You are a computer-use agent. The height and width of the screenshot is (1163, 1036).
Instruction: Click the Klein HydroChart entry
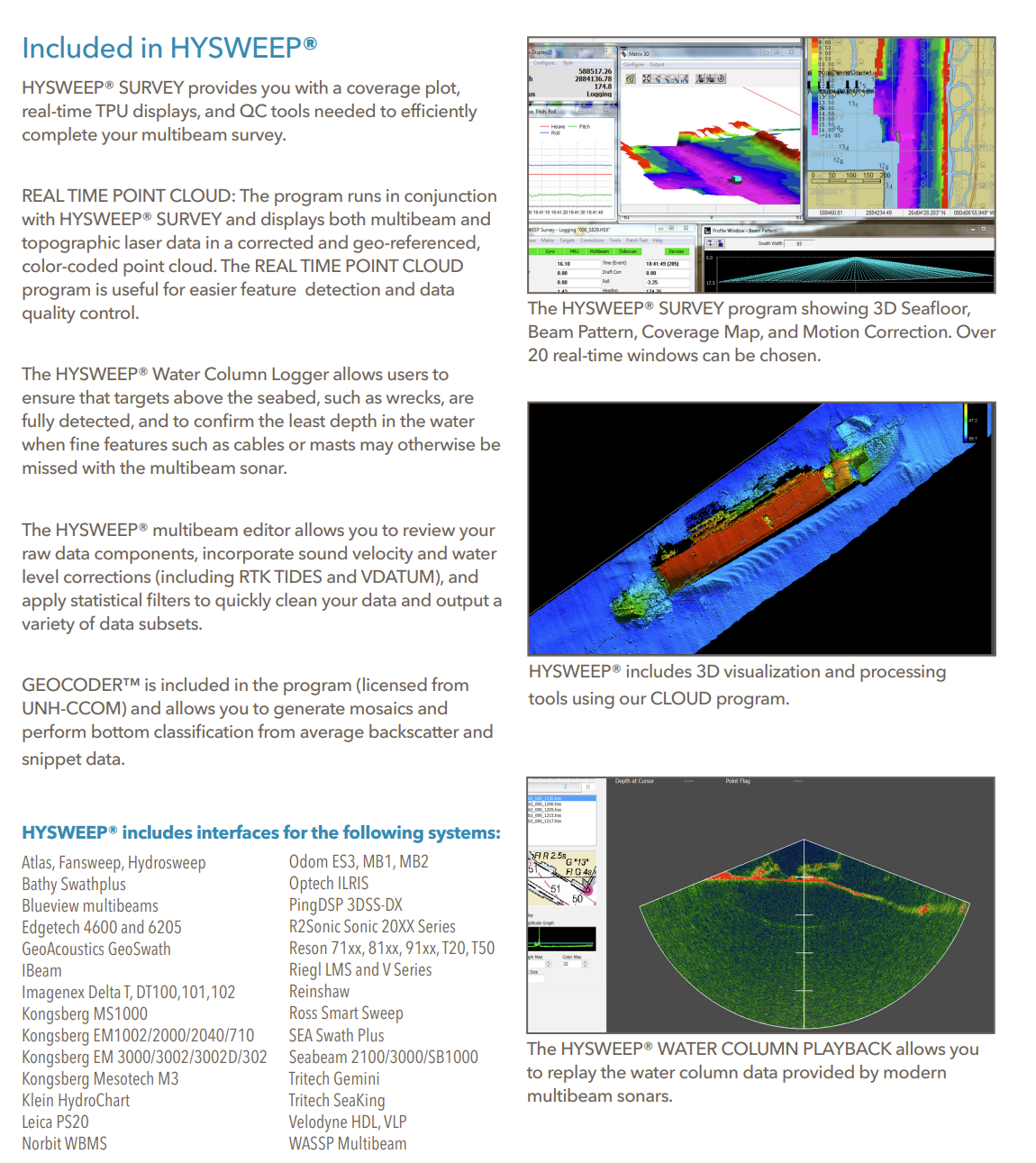(x=76, y=1100)
